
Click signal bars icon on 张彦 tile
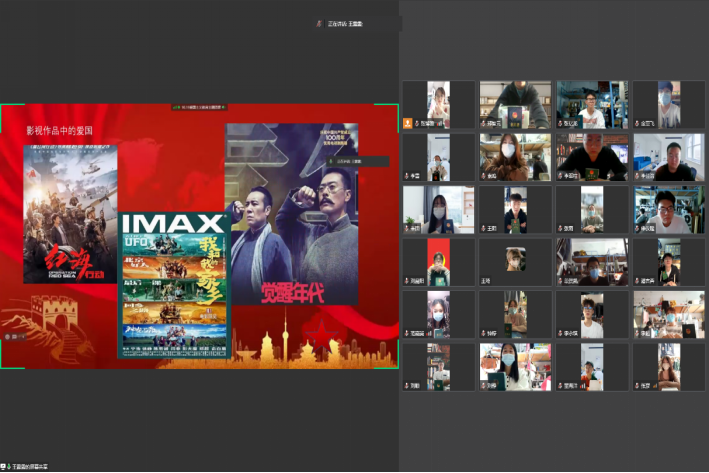(x=655, y=386)
